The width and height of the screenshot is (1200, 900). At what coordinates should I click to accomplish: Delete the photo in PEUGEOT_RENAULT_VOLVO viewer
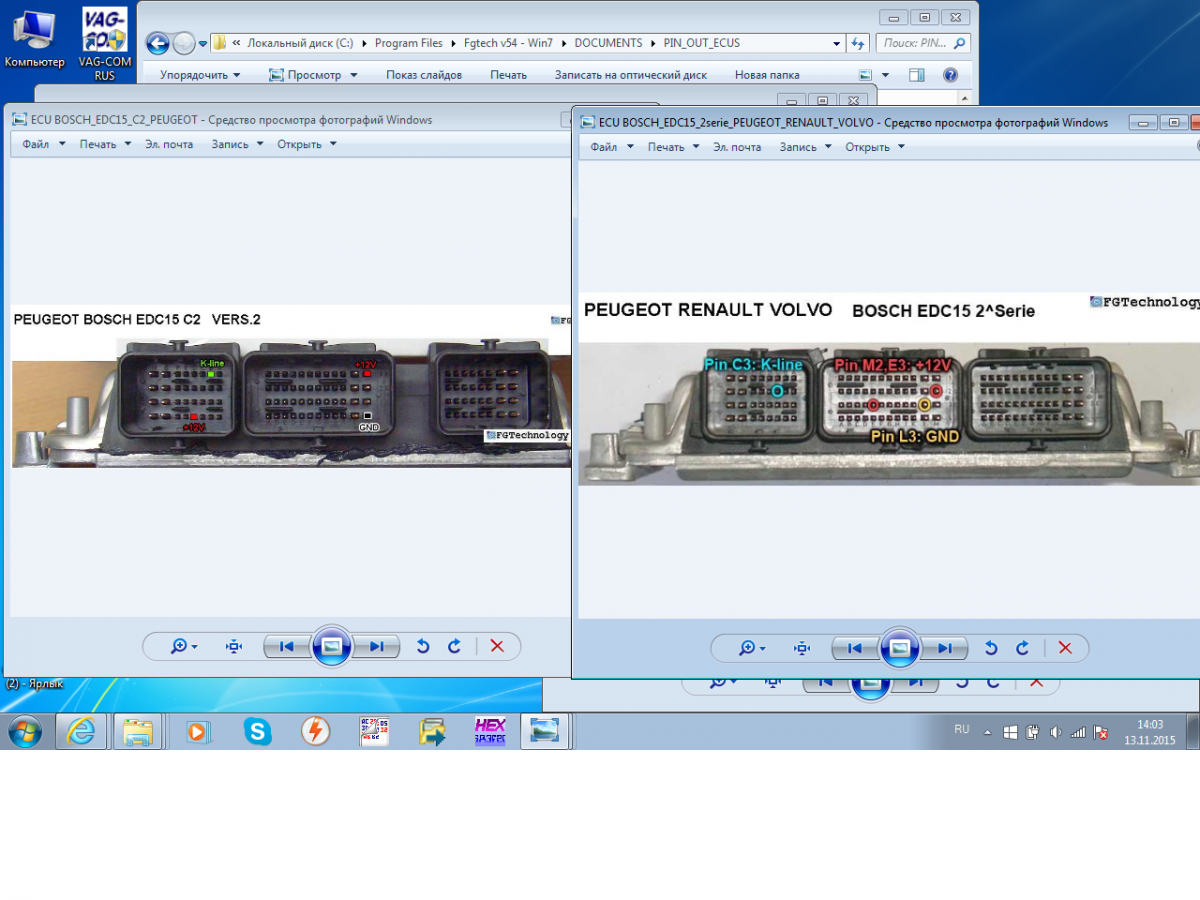click(1065, 648)
